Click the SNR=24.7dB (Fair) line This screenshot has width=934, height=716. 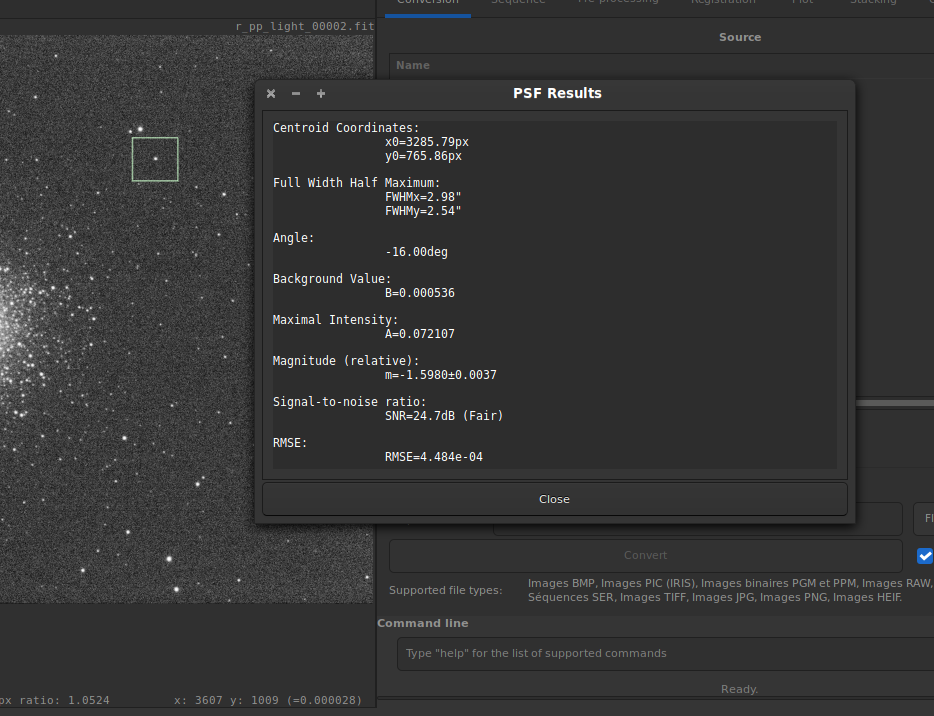[444, 416]
